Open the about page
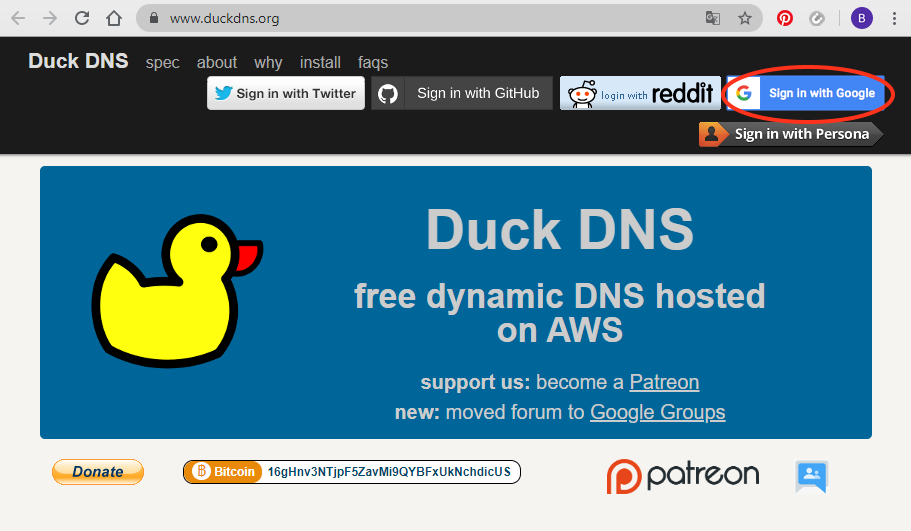Image resolution: width=911 pixels, height=531 pixels. 217,62
